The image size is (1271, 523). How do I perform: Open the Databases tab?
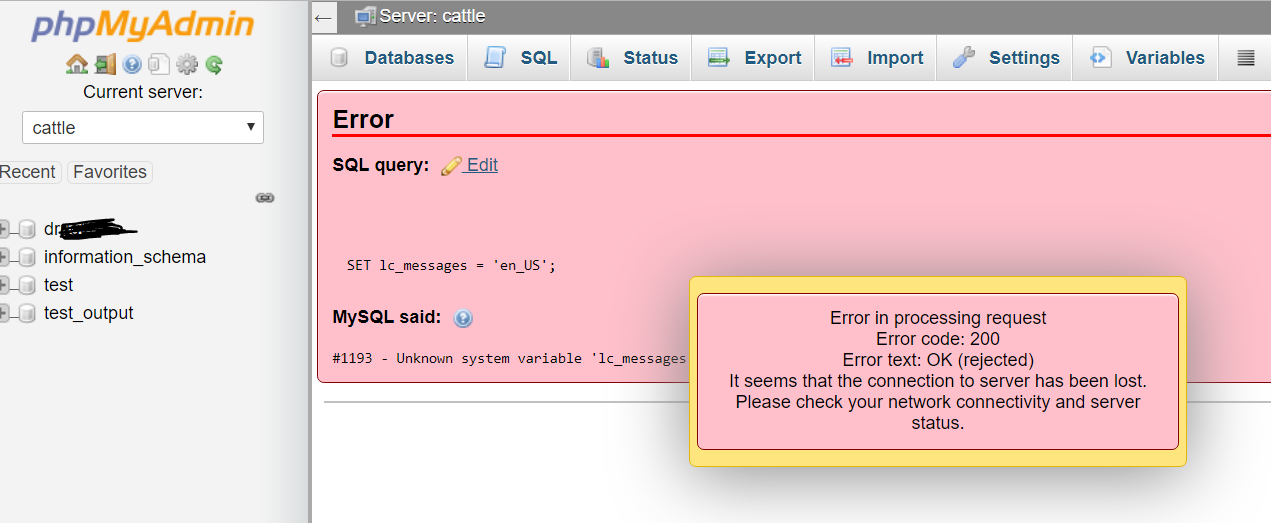pos(392,58)
